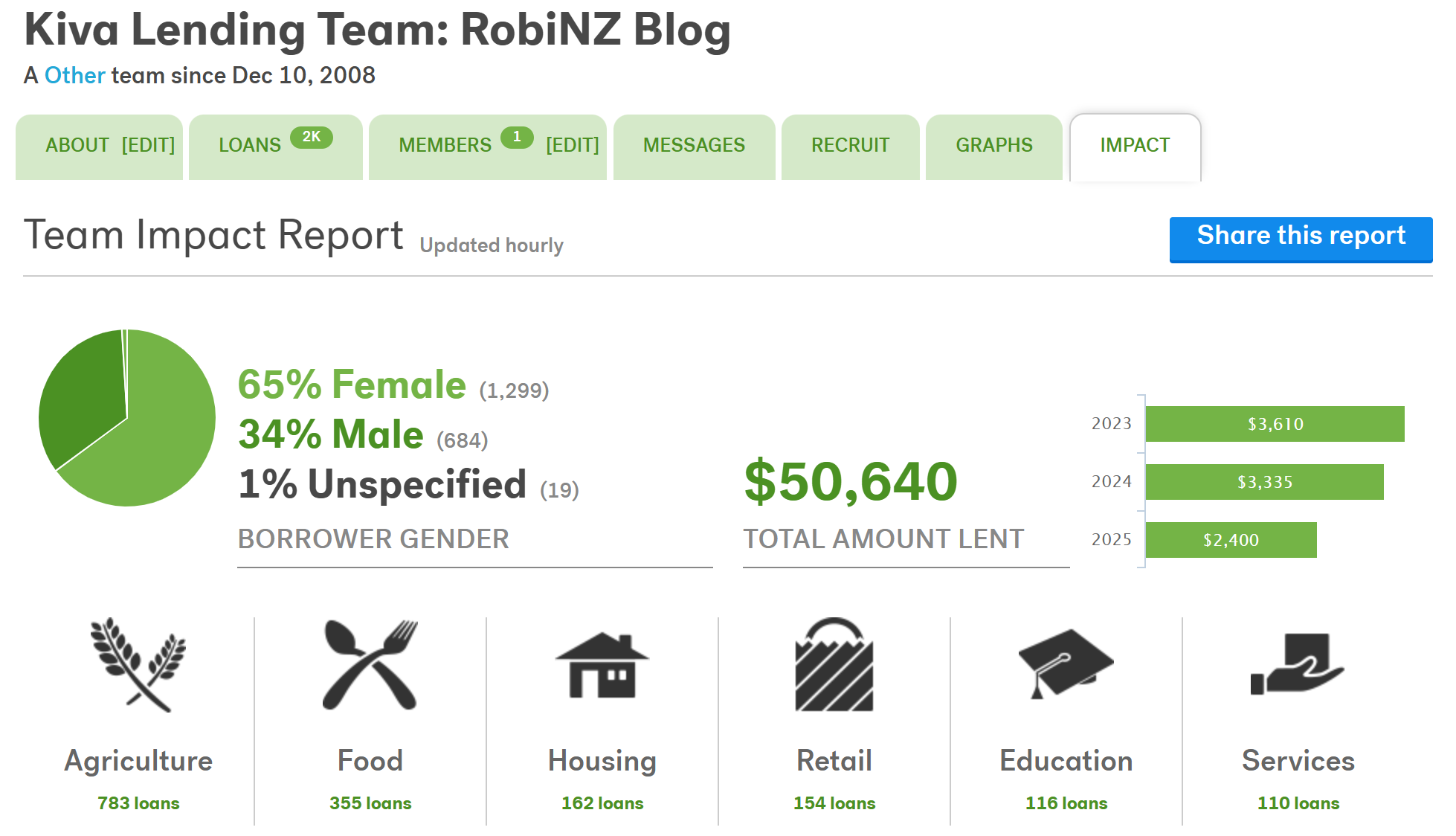Click the light green female pie slice

point(160,439)
